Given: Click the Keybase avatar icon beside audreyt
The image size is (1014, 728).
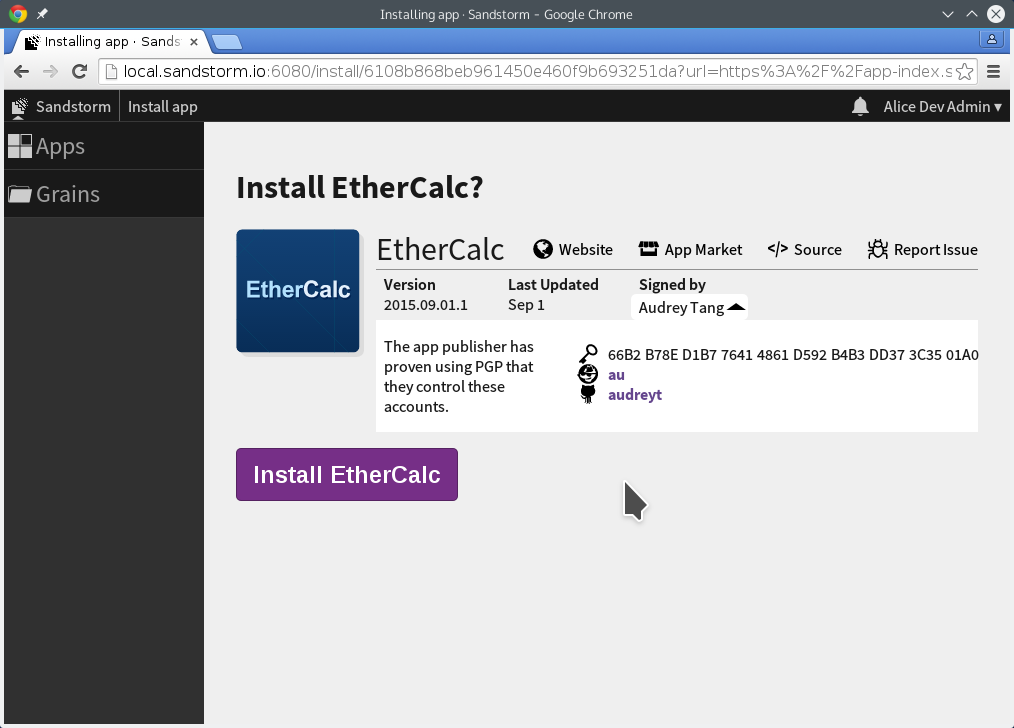Looking at the screenshot, I should (x=588, y=374).
